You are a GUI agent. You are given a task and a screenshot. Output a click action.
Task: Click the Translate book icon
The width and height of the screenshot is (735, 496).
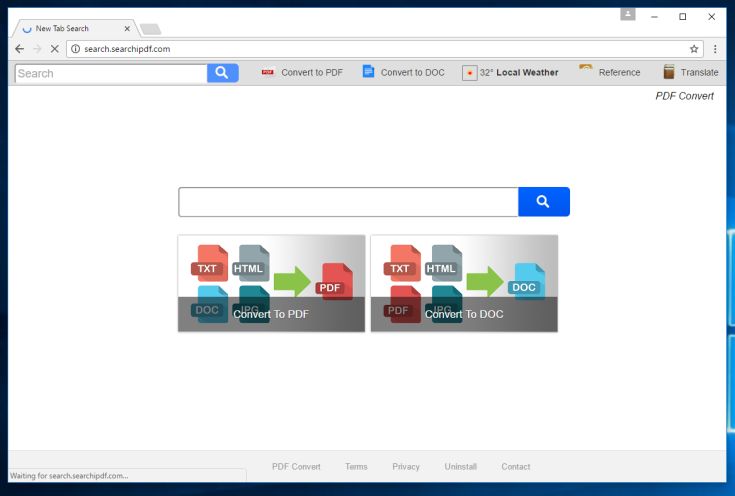point(669,72)
